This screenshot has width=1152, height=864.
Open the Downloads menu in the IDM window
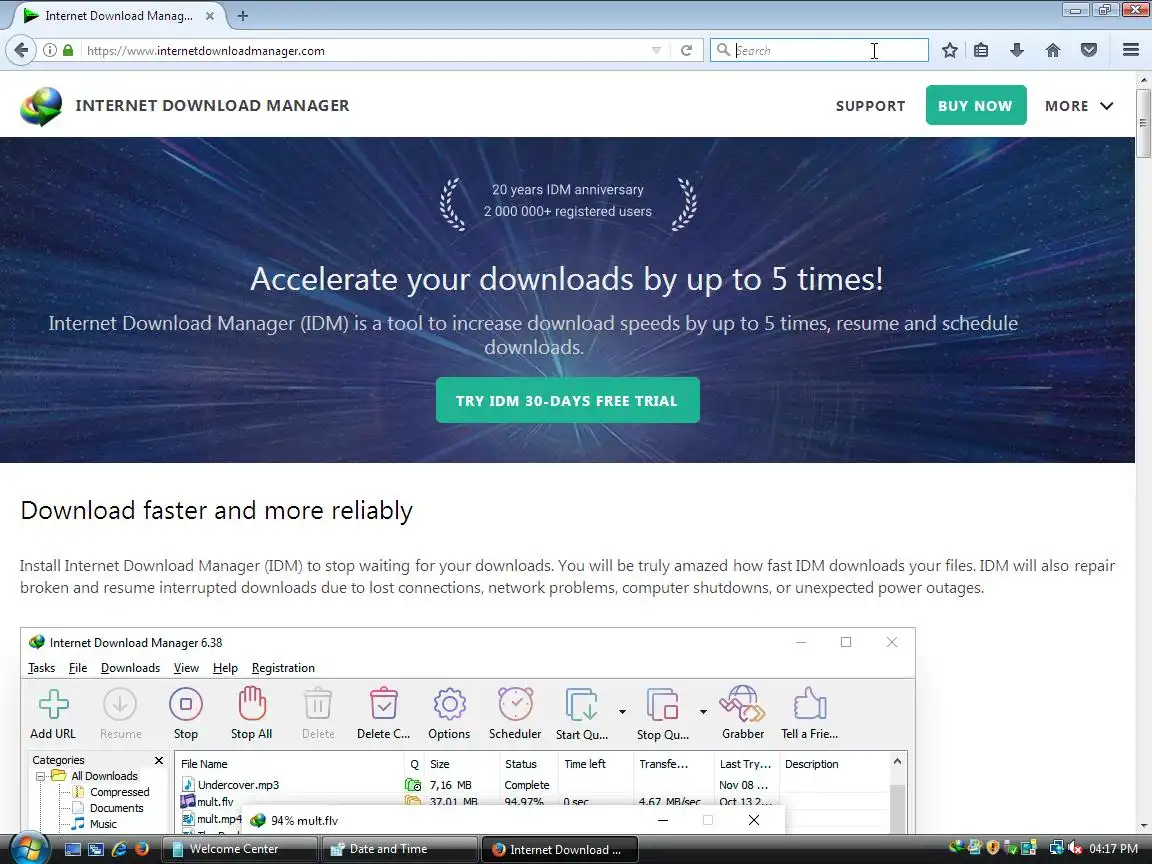coord(130,668)
